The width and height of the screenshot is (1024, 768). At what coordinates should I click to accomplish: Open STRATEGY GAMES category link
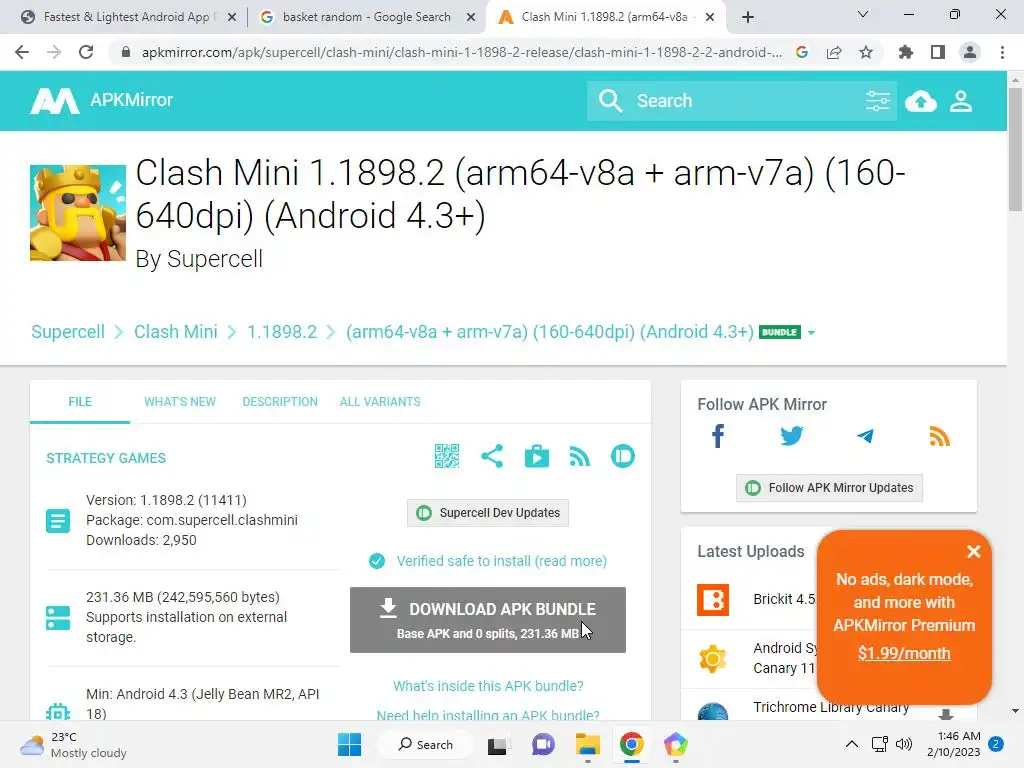[x=106, y=458]
